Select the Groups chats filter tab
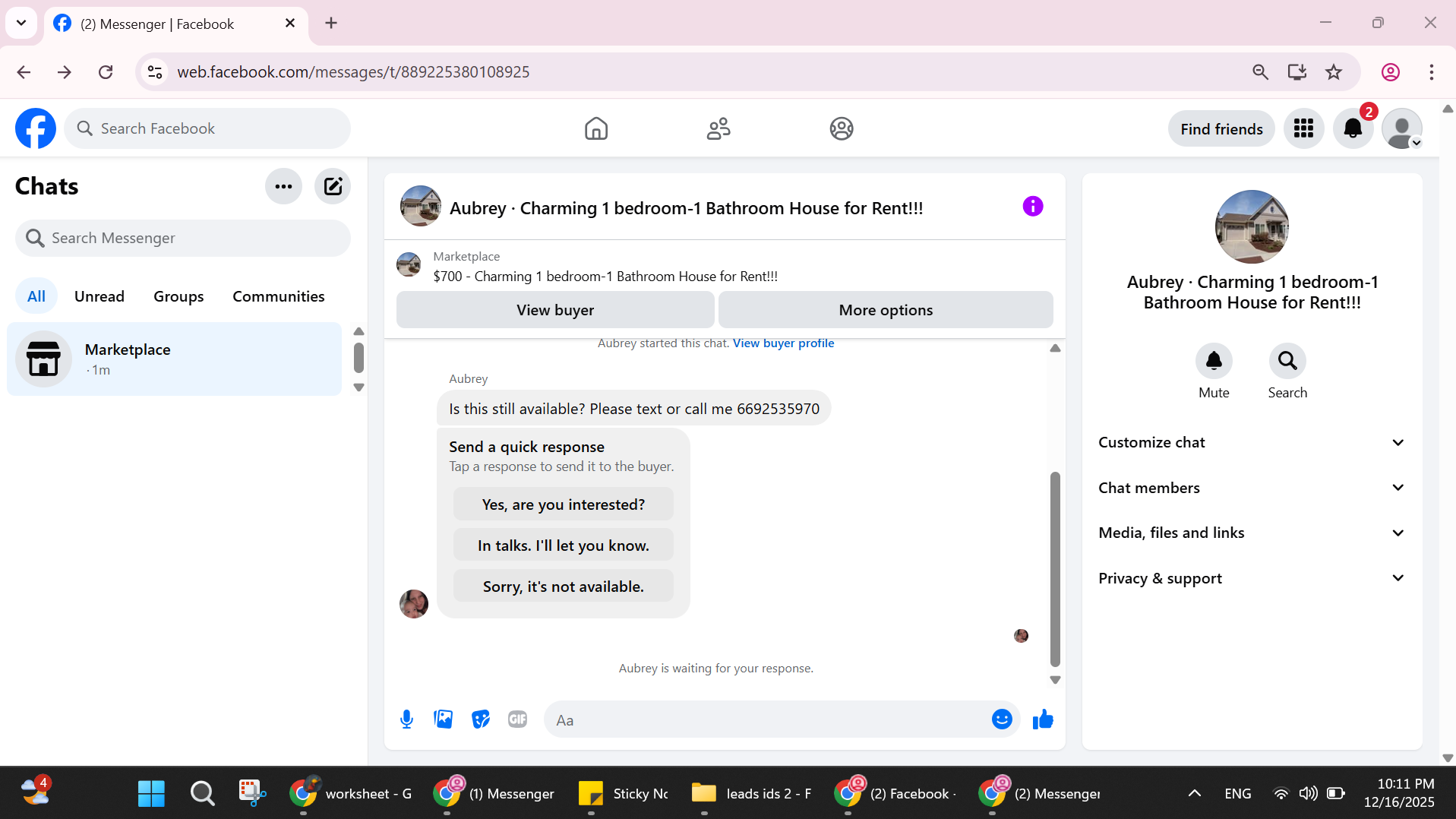 click(x=178, y=296)
